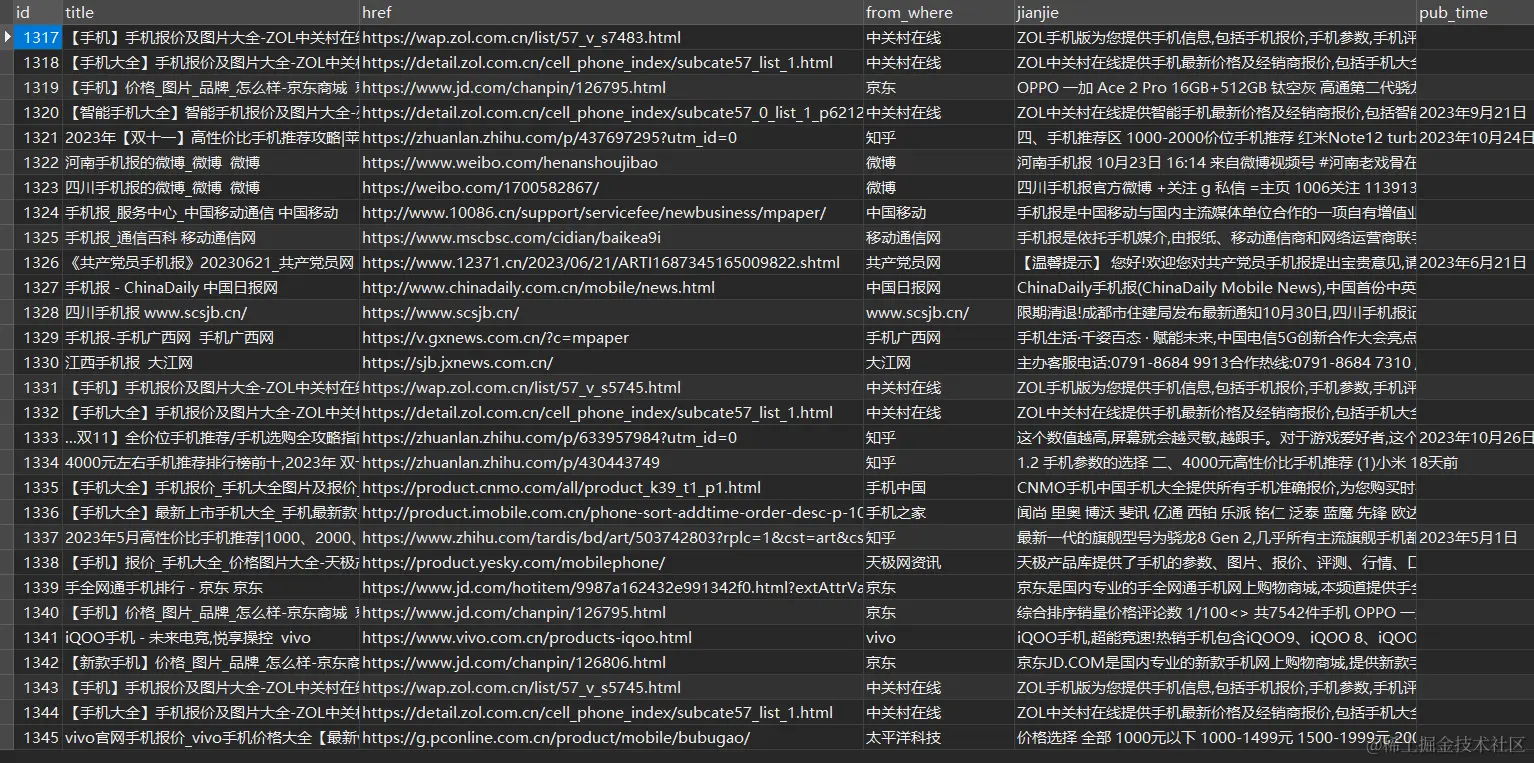Click jianjie cell starting 'ChinaDaily手机报'

click(x=1215, y=288)
